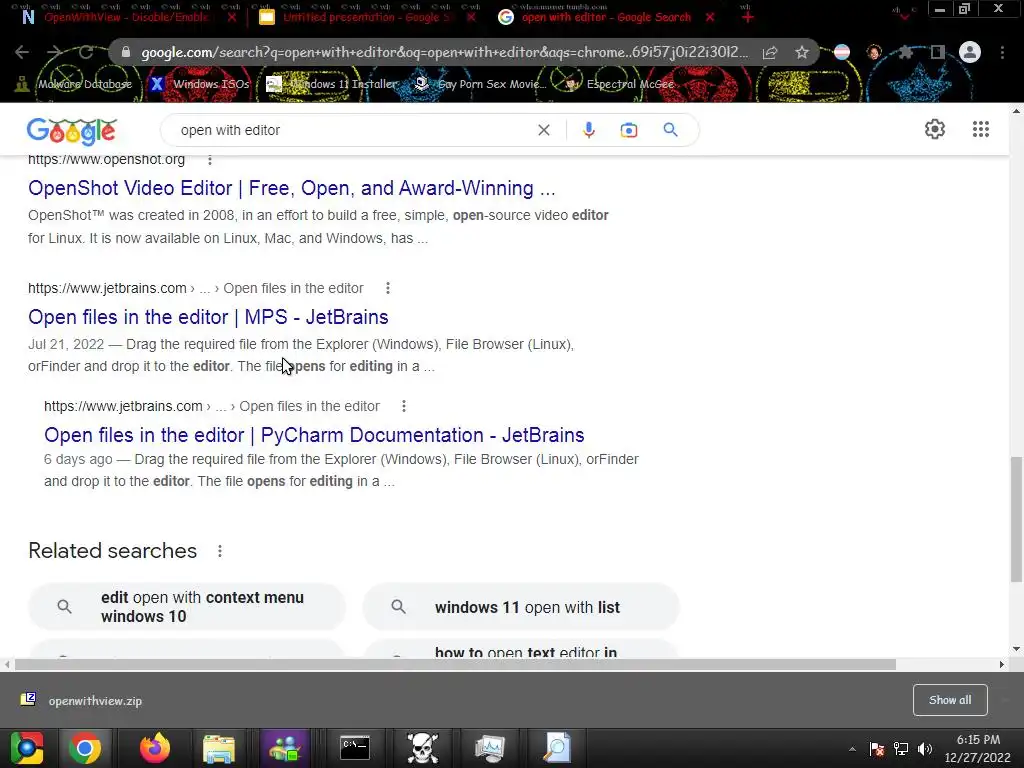Click the Google logo
Screen dimensions: 1024x768
pos(72,131)
